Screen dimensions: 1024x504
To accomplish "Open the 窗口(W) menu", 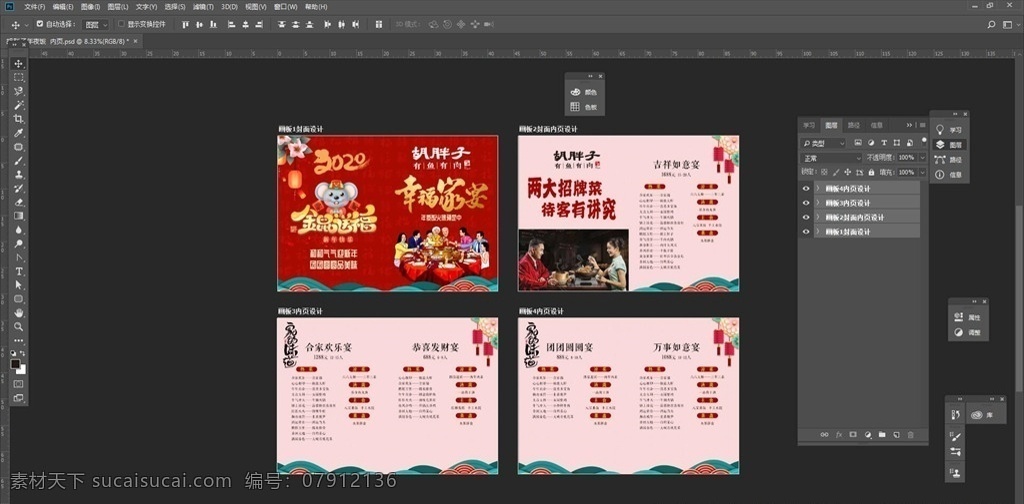I will [x=286, y=7].
